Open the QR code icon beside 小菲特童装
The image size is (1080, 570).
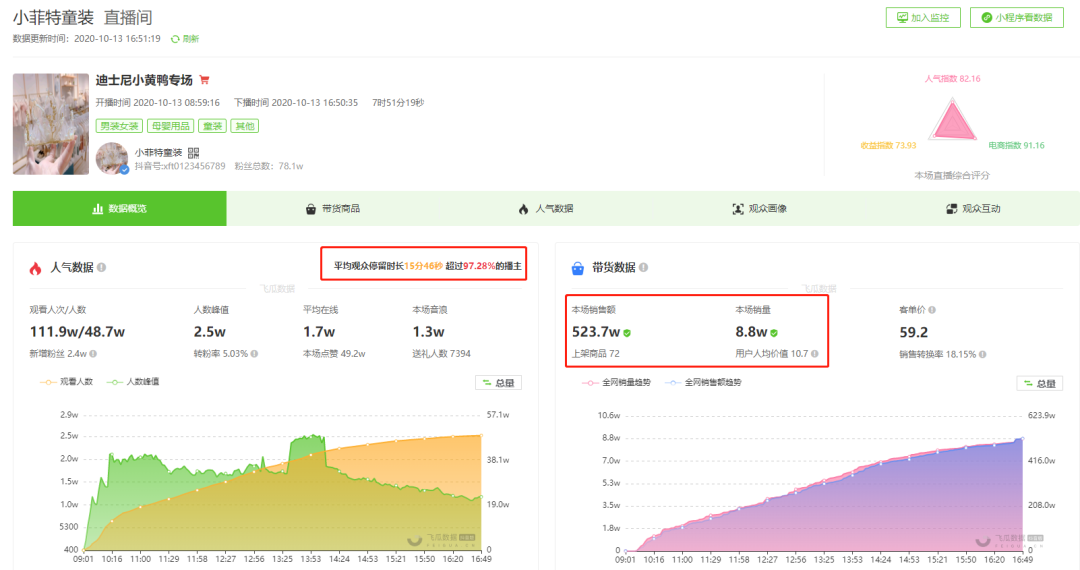(194, 153)
